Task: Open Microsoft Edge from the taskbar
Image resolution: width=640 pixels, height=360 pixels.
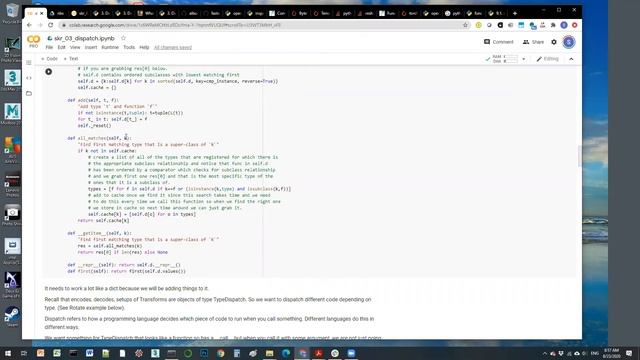Action: (286, 353)
